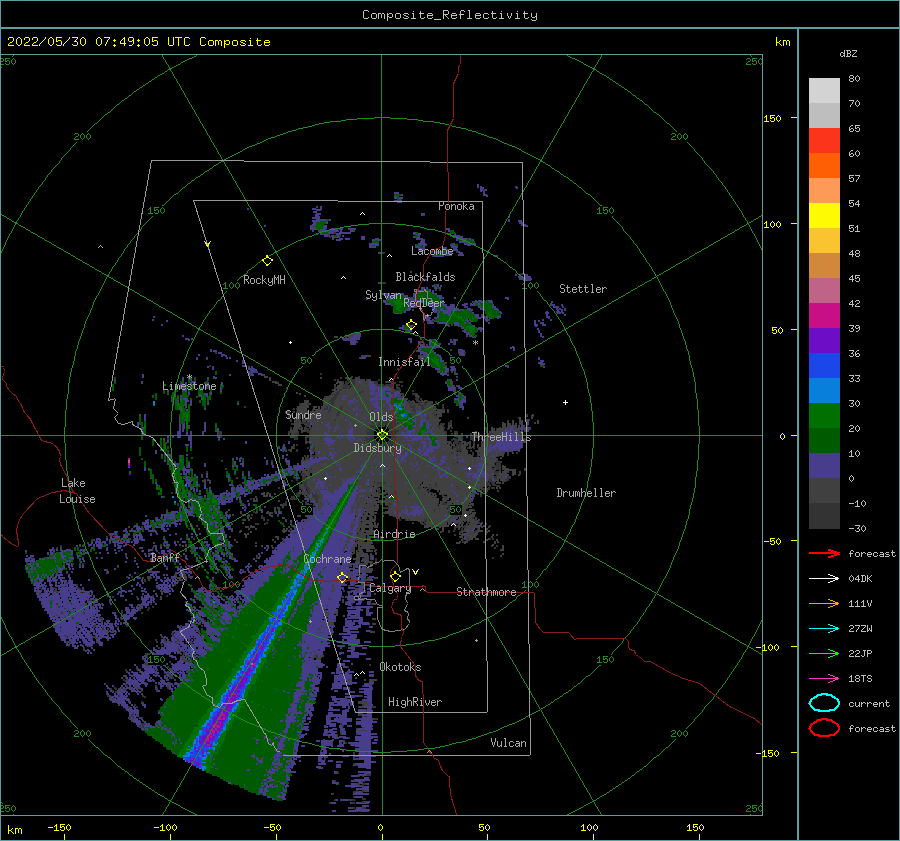Click the cyan current ellipse icon
Screen dimensions: 900x841
pos(824,703)
